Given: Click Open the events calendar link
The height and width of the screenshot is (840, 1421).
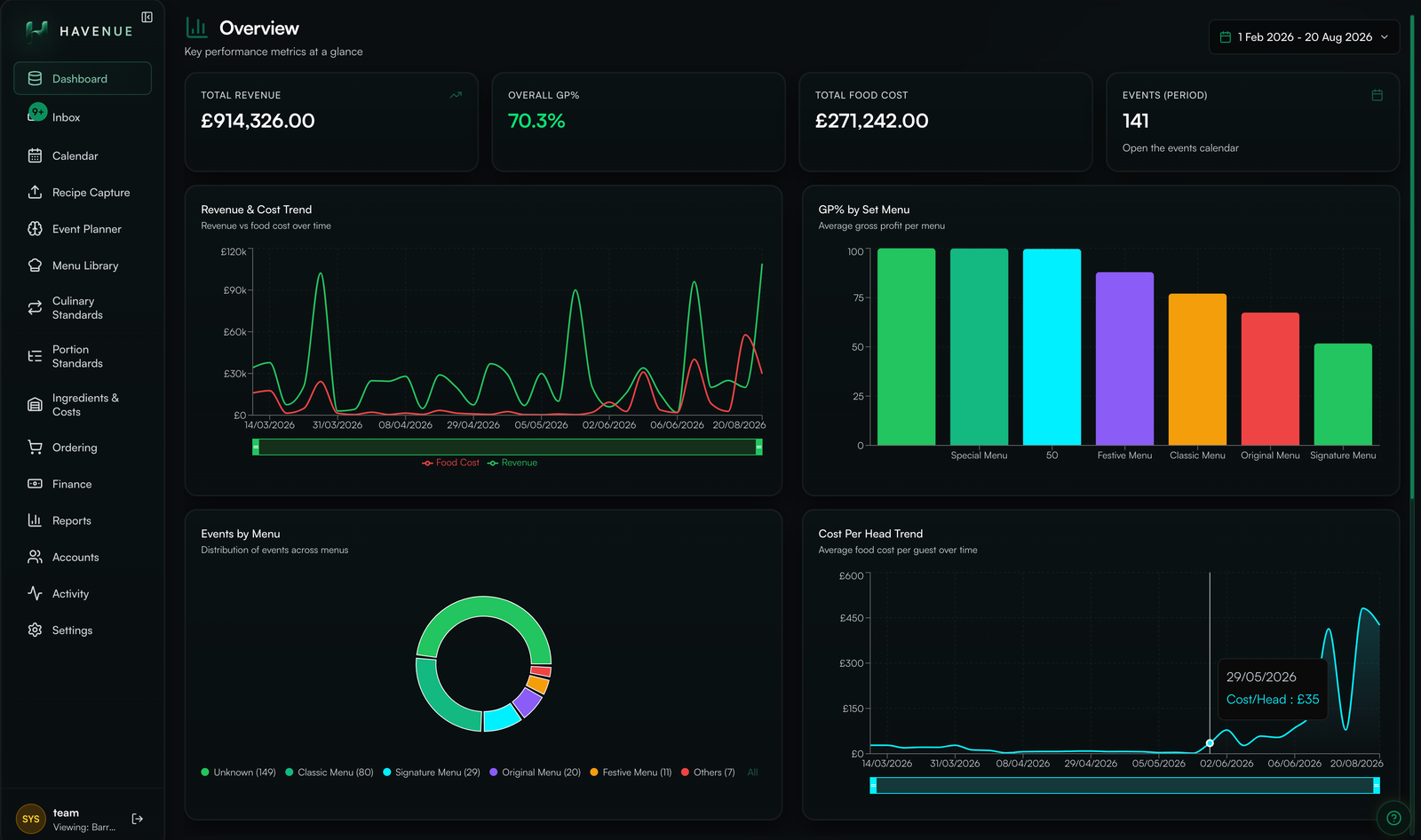Looking at the screenshot, I should (1180, 148).
